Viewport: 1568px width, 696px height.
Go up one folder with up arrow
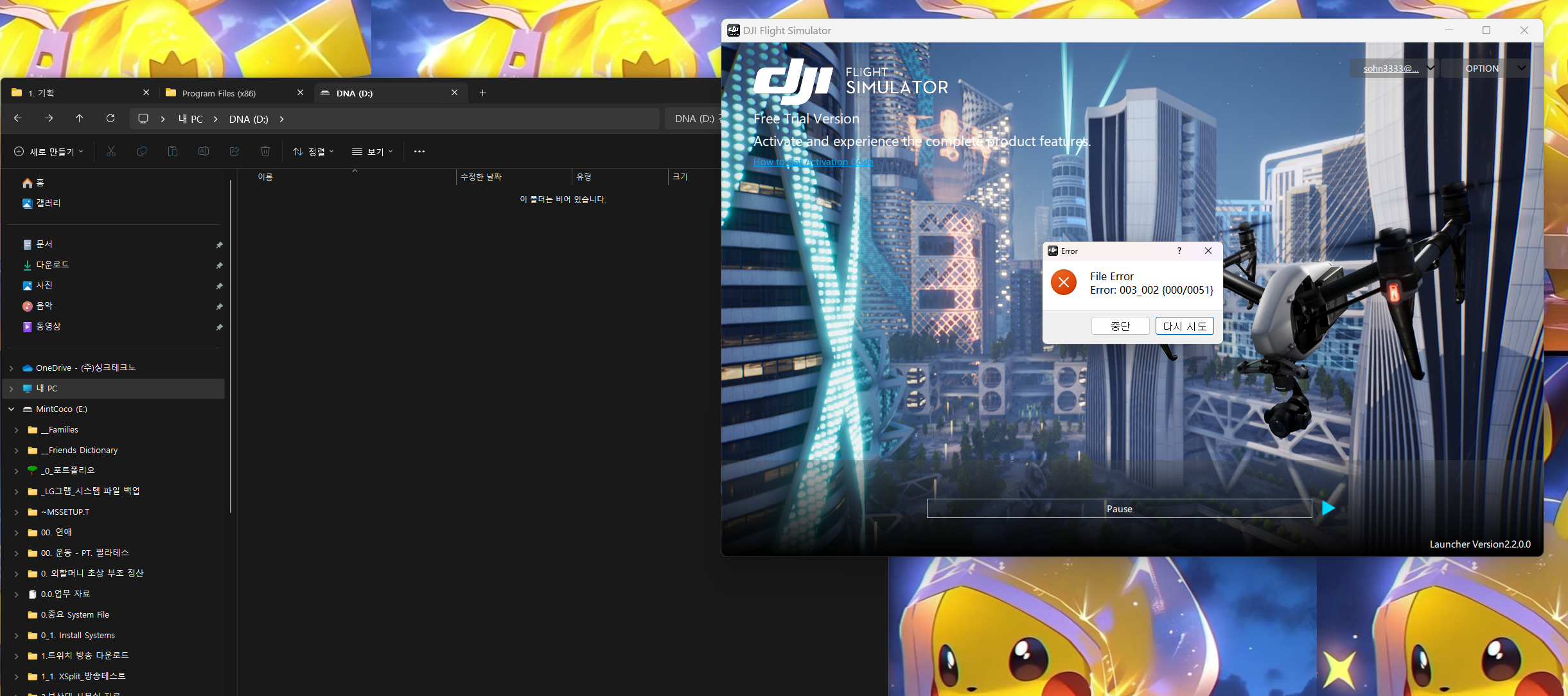coord(80,118)
